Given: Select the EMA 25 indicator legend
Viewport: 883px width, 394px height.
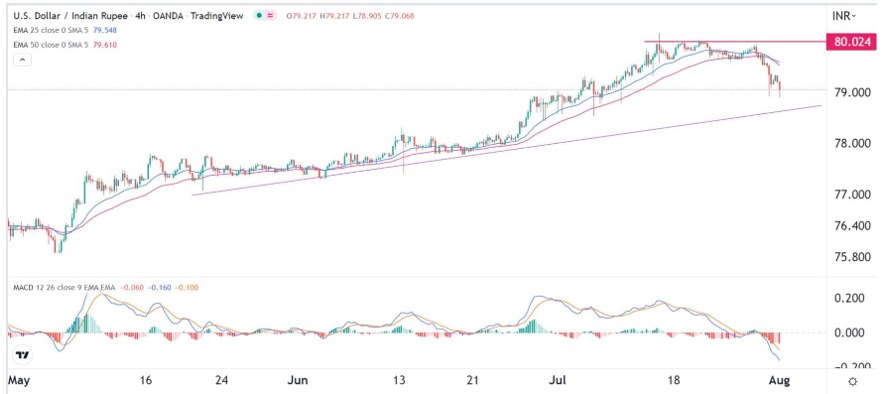Looking at the screenshot, I should pos(53,30).
